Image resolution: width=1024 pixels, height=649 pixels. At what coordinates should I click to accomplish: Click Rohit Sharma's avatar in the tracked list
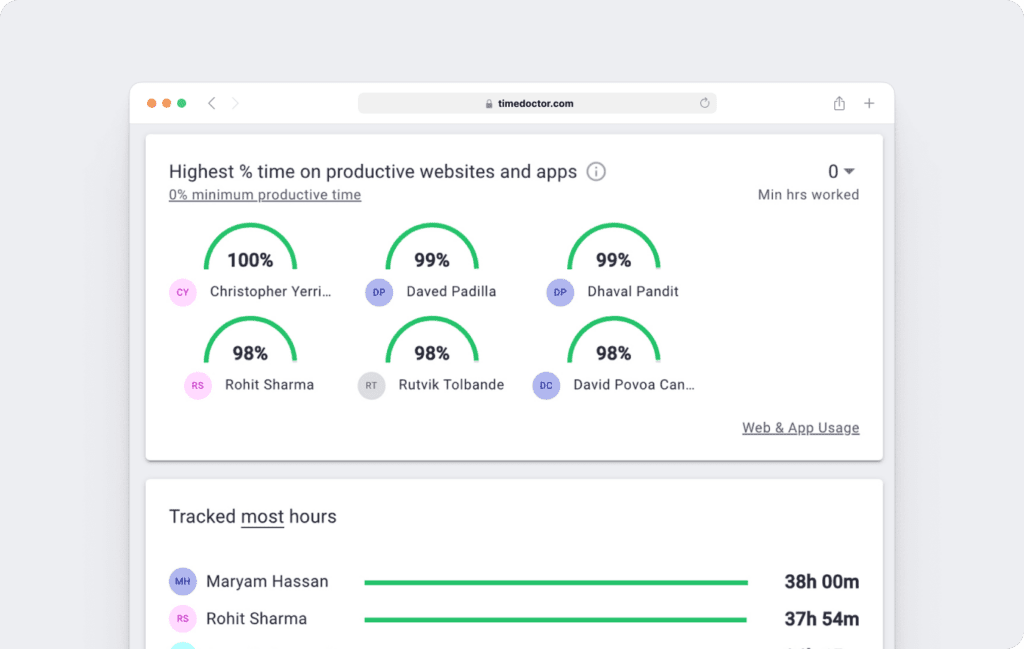pos(182,619)
